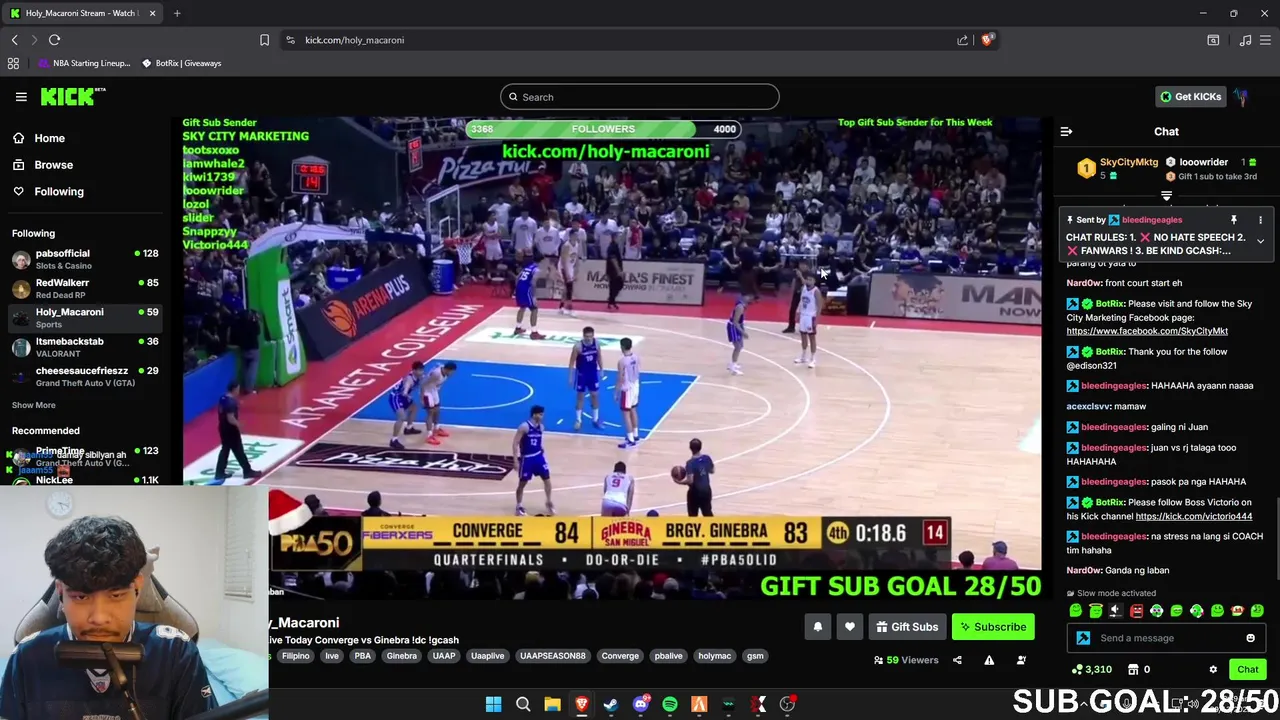
Task: Open Brave Shields icon in address bar
Action: pyautogui.click(x=987, y=40)
